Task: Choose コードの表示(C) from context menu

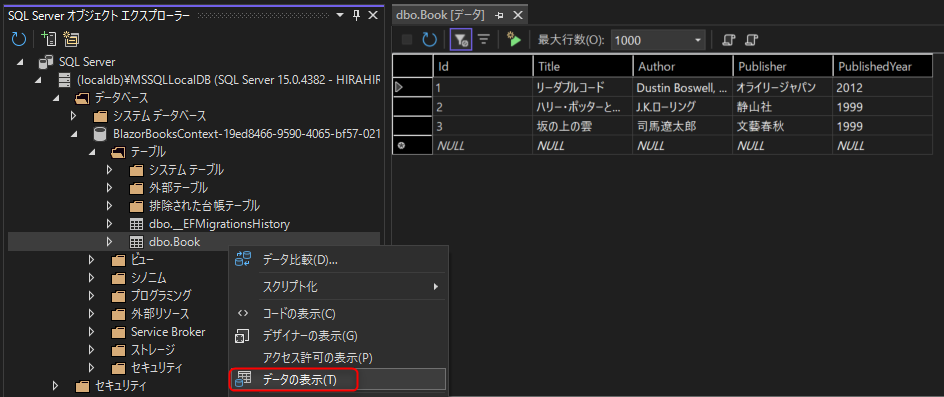Action: tap(338, 313)
